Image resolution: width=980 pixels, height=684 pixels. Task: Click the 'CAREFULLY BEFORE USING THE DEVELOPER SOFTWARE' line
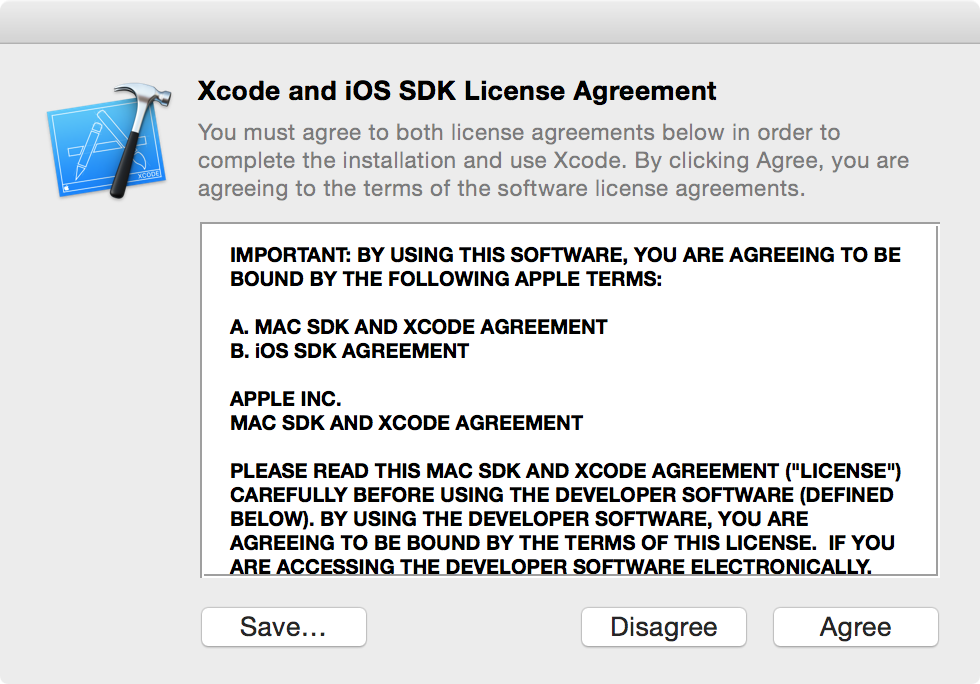[x=561, y=495]
